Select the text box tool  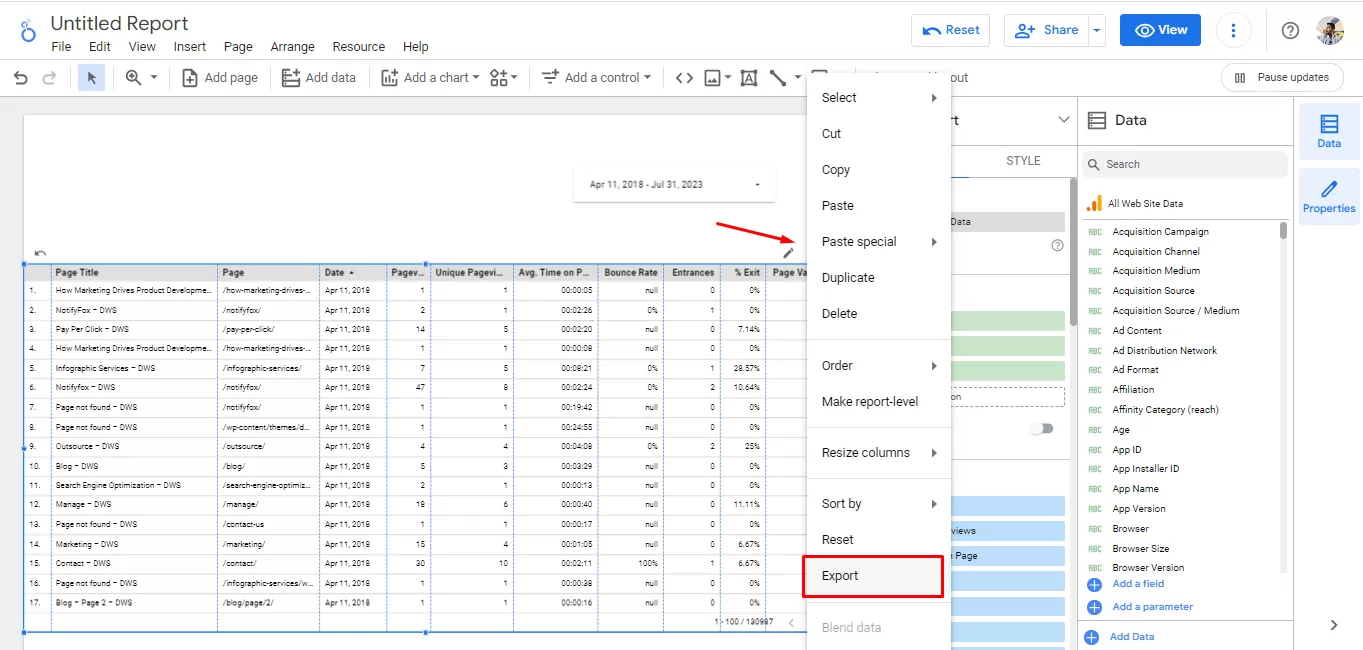coord(748,78)
